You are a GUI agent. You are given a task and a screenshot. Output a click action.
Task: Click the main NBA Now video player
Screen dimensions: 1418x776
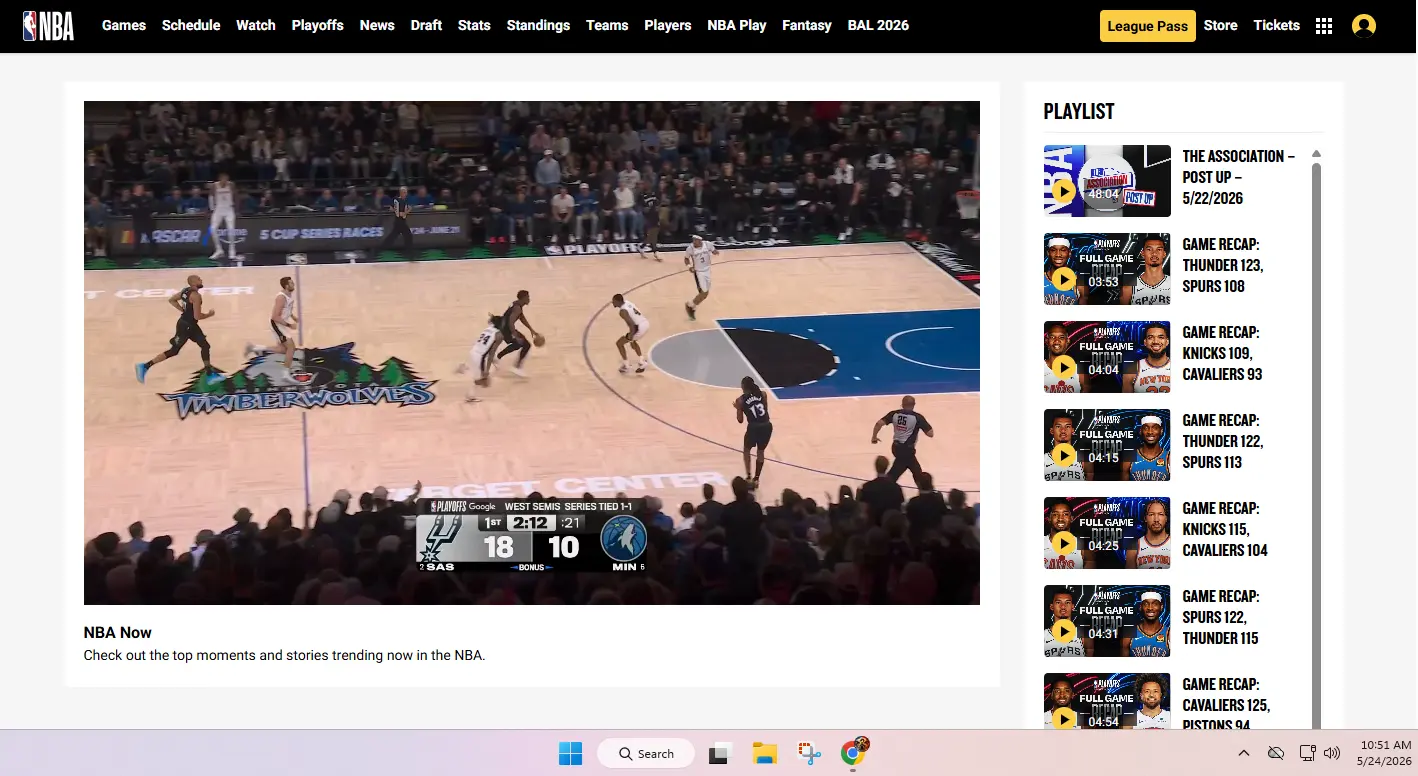(532, 353)
